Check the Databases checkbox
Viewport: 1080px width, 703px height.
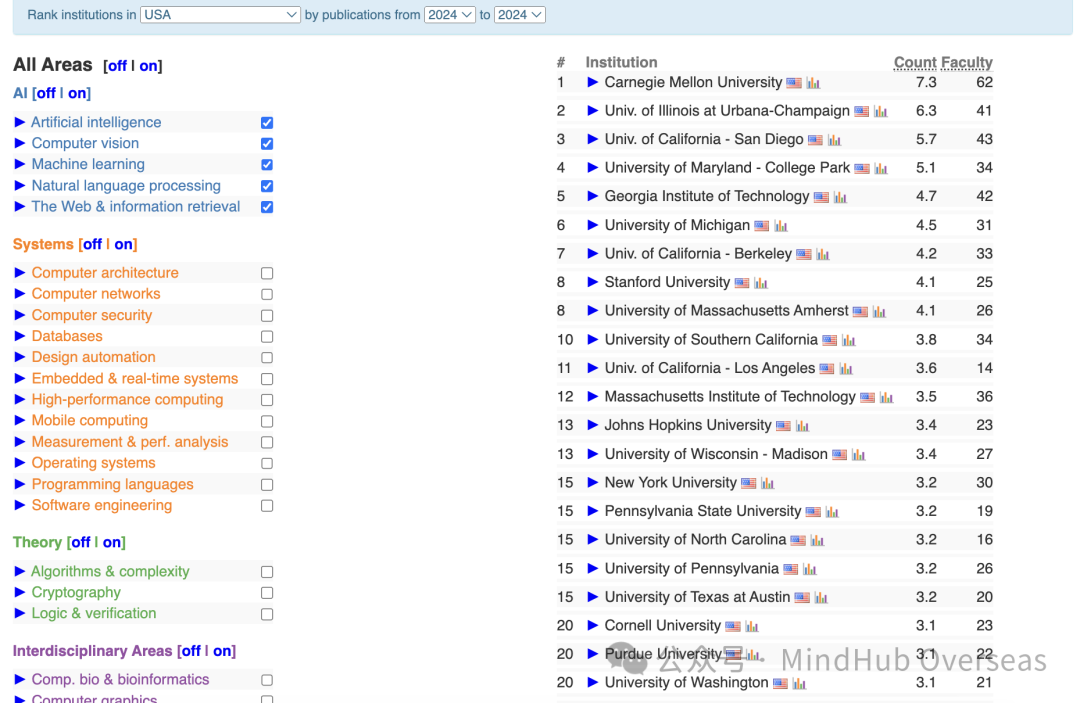[x=267, y=337]
